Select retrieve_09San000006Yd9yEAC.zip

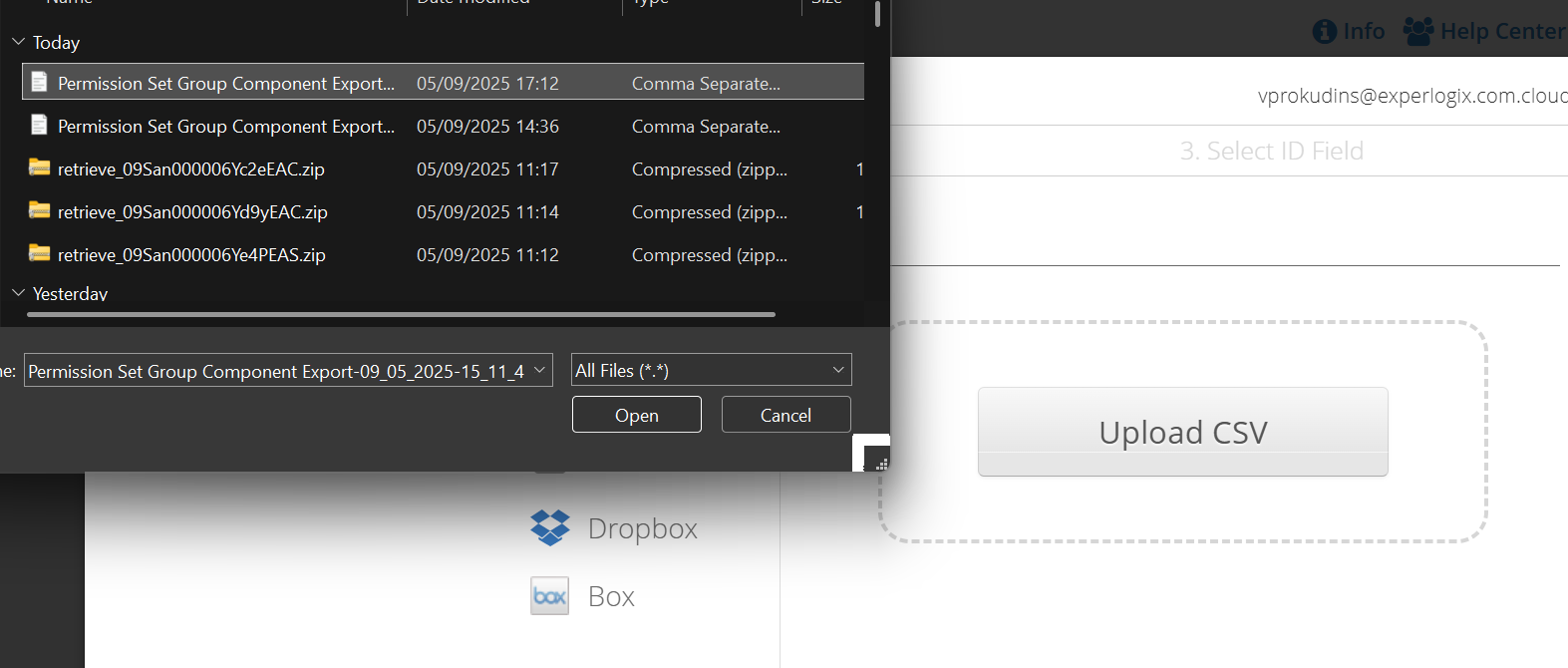tap(443, 211)
